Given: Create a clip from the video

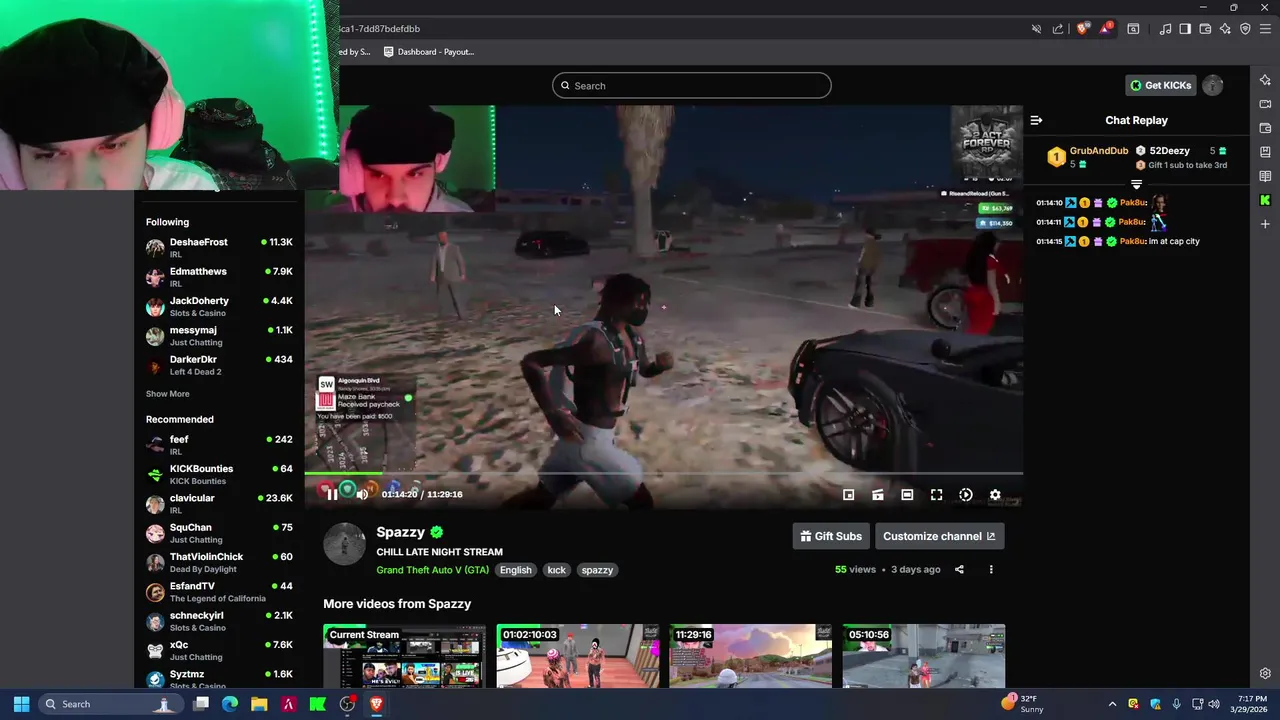Looking at the screenshot, I should (x=877, y=495).
